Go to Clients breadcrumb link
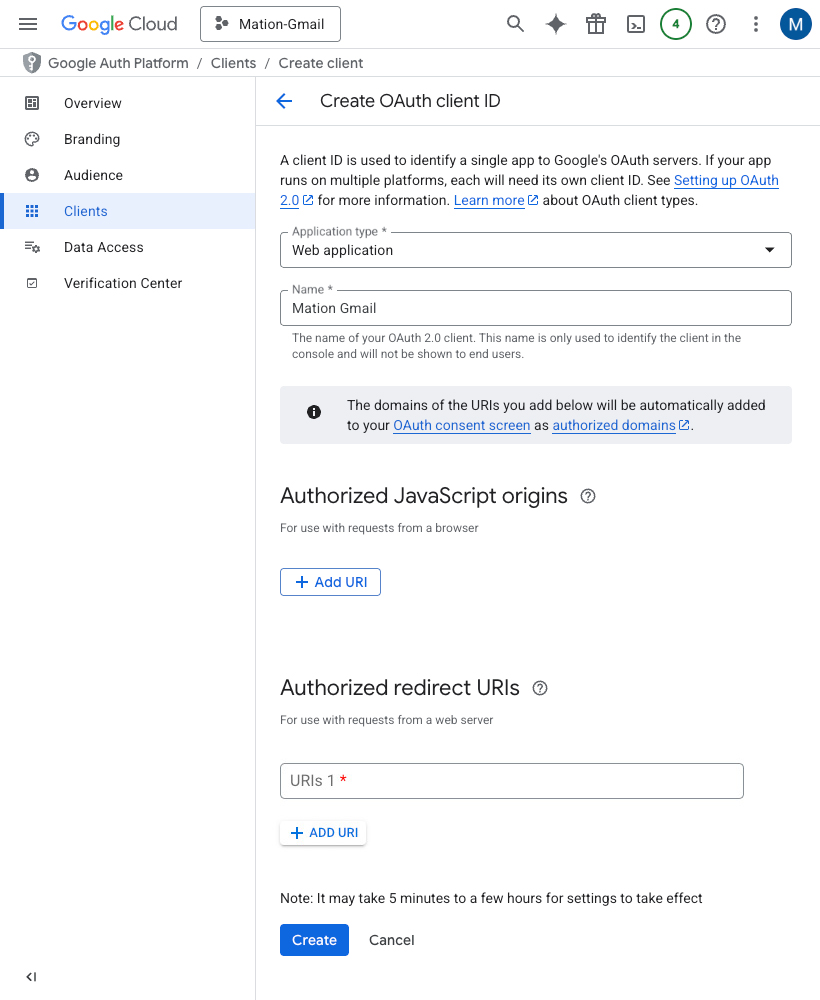The width and height of the screenshot is (820, 1000). click(x=233, y=63)
